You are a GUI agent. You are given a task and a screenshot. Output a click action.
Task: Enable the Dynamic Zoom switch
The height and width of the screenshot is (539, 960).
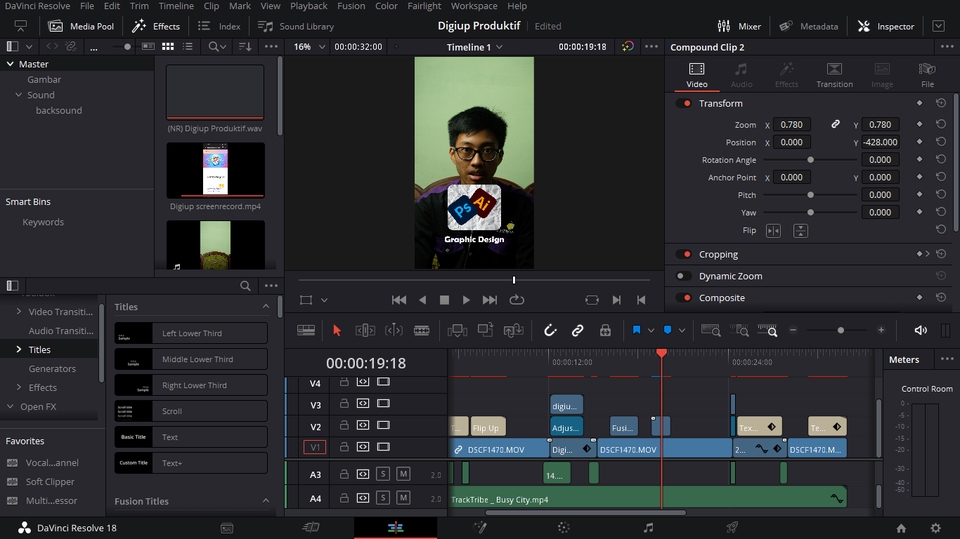click(683, 276)
